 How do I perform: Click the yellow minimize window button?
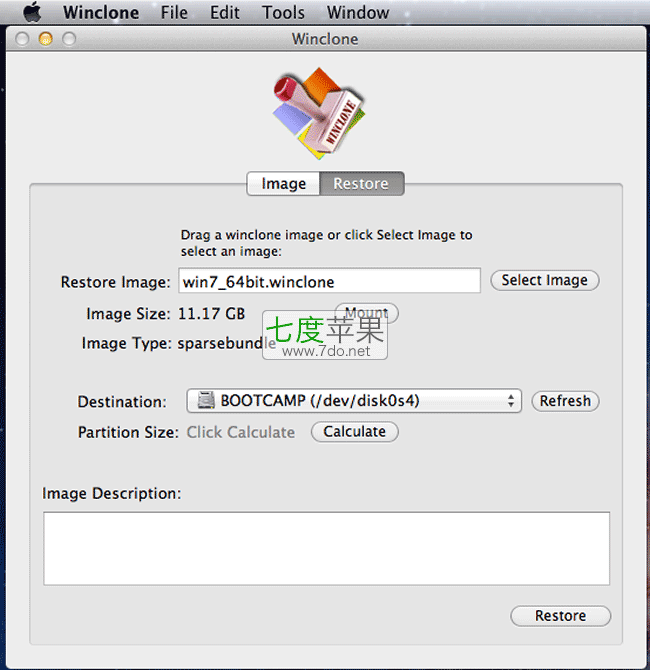pyautogui.click(x=46, y=39)
